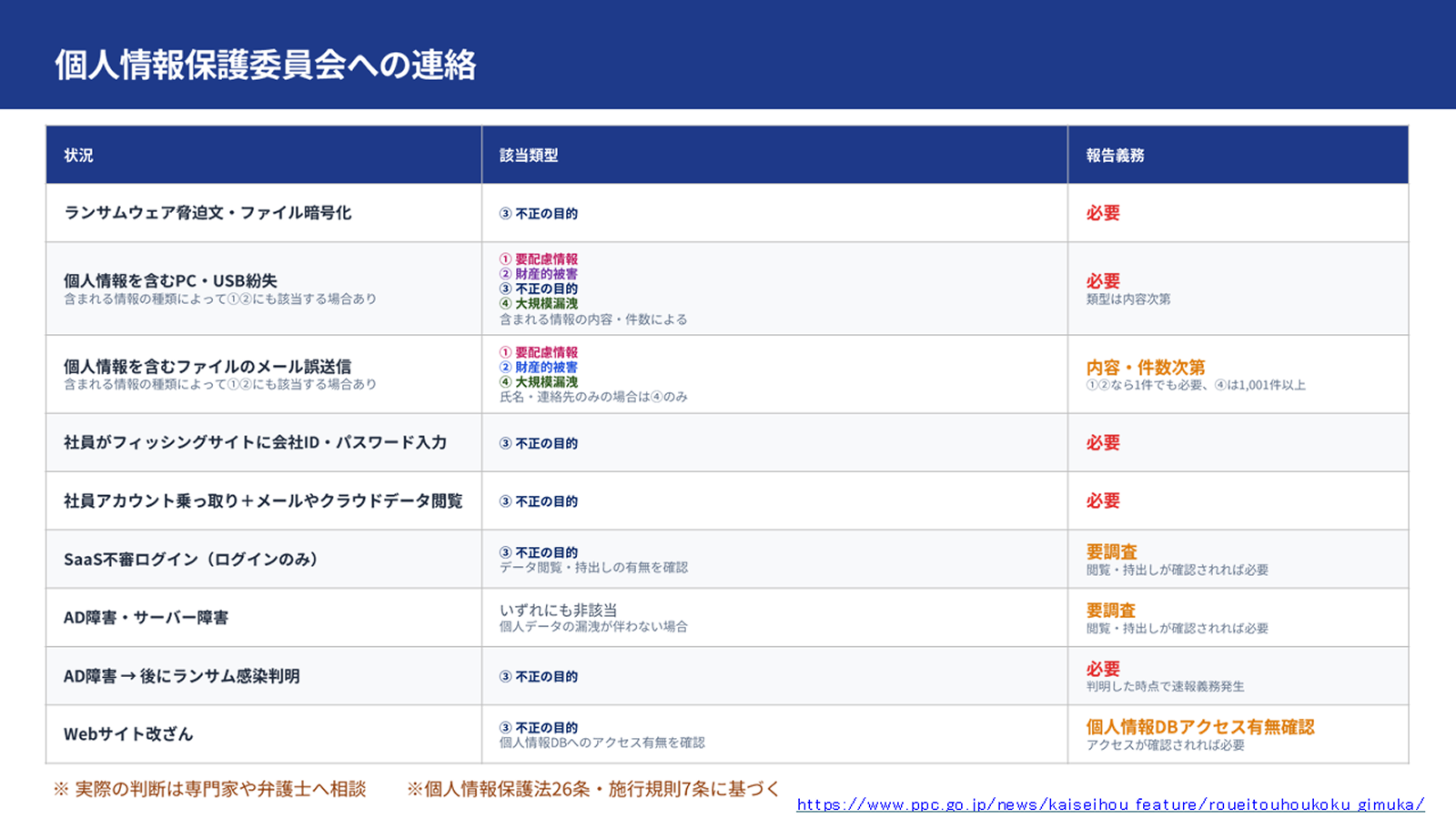
Task: Click 個人情報DBアクセス有無確認 orange label
Action: click(1200, 726)
